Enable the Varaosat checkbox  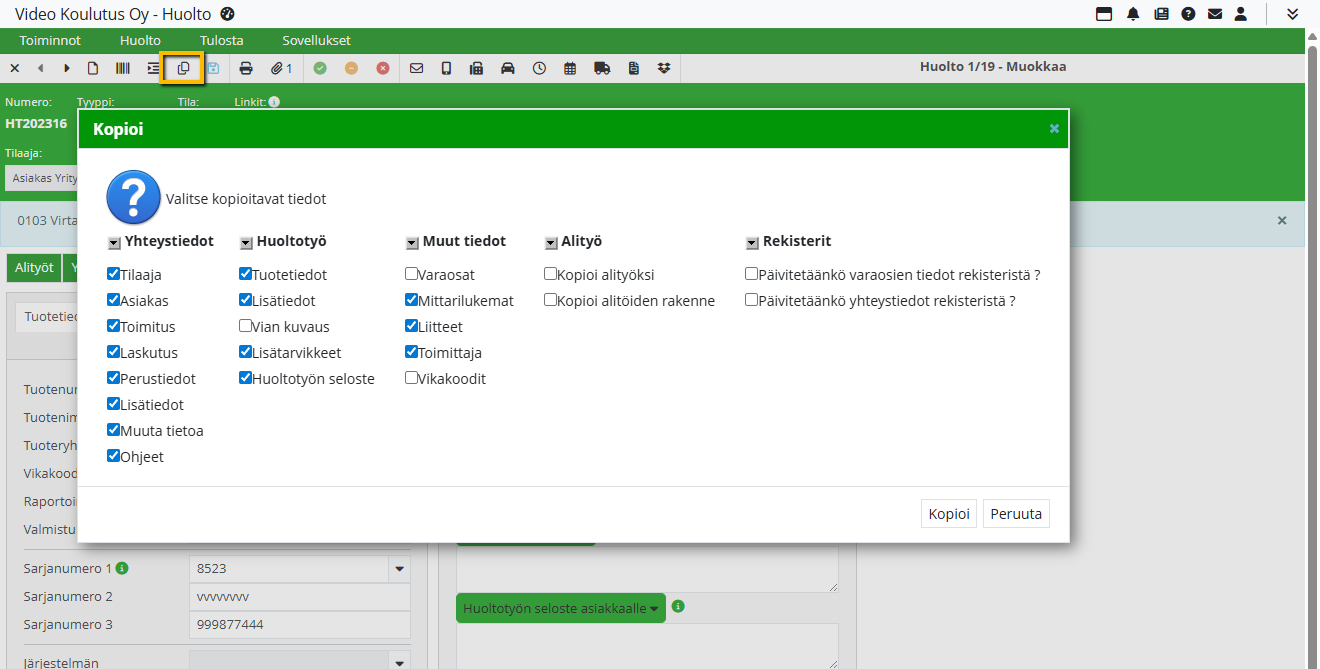[412, 274]
